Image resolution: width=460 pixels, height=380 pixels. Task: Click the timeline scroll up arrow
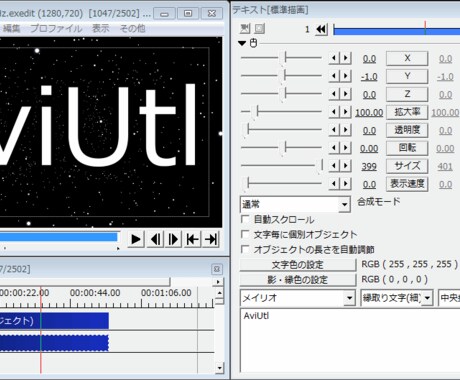[x=219, y=293]
